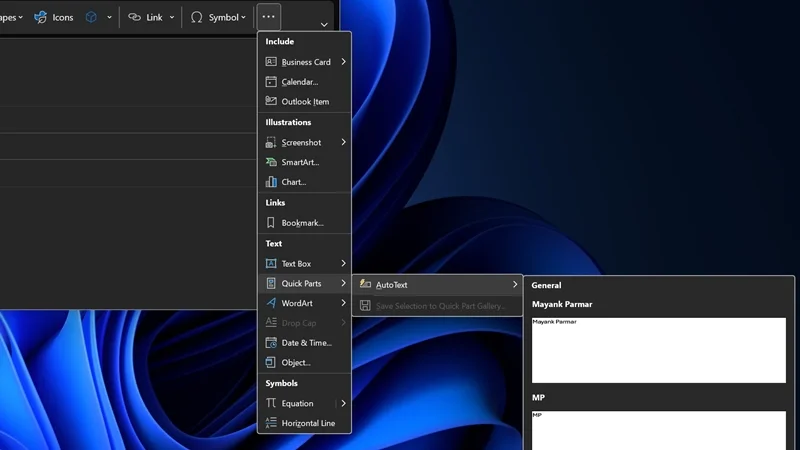
Task: Click the Horizontal Line icon
Action: tap(271, 422)
